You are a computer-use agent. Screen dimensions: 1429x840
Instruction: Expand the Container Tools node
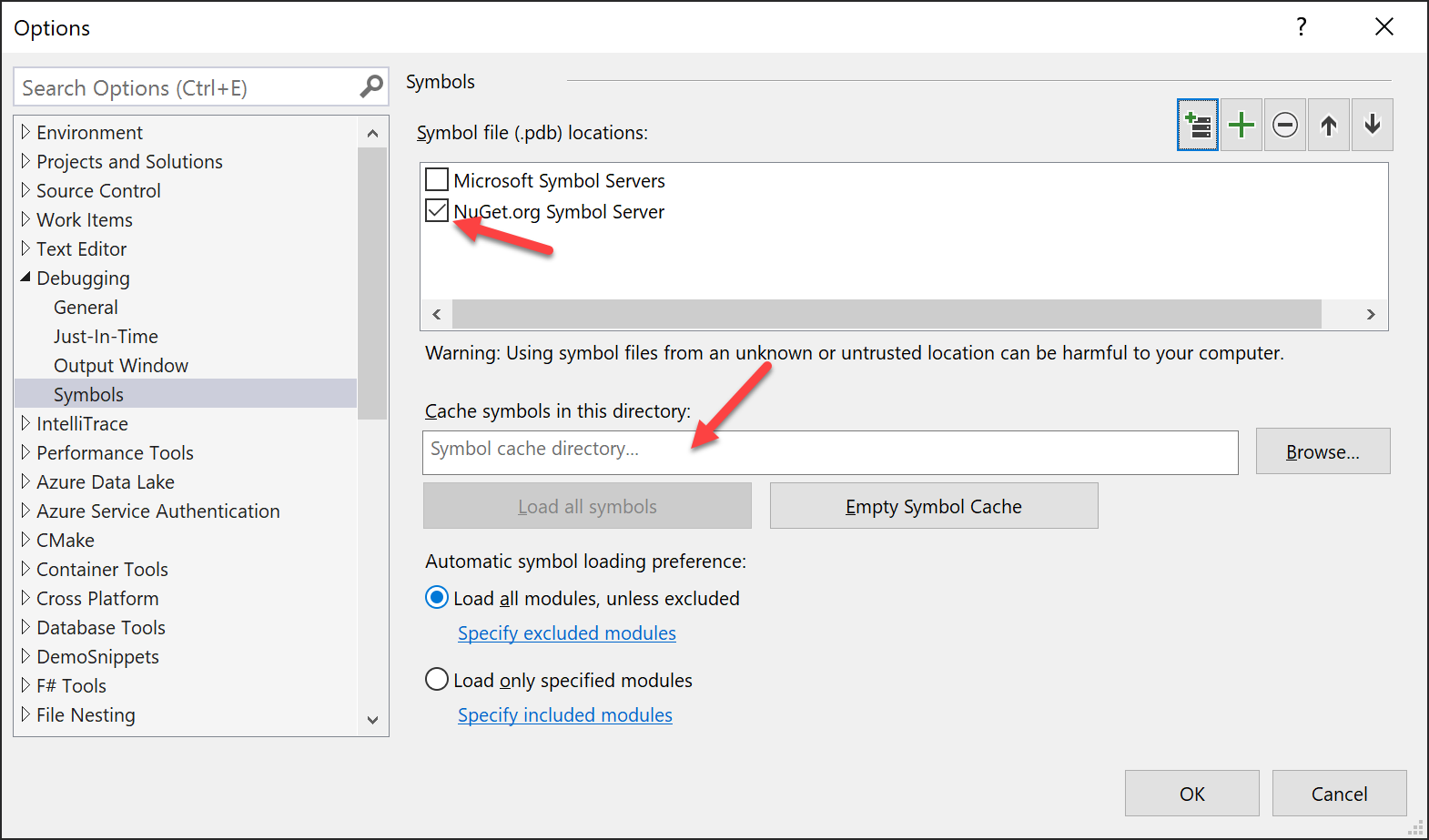point(25,569)
